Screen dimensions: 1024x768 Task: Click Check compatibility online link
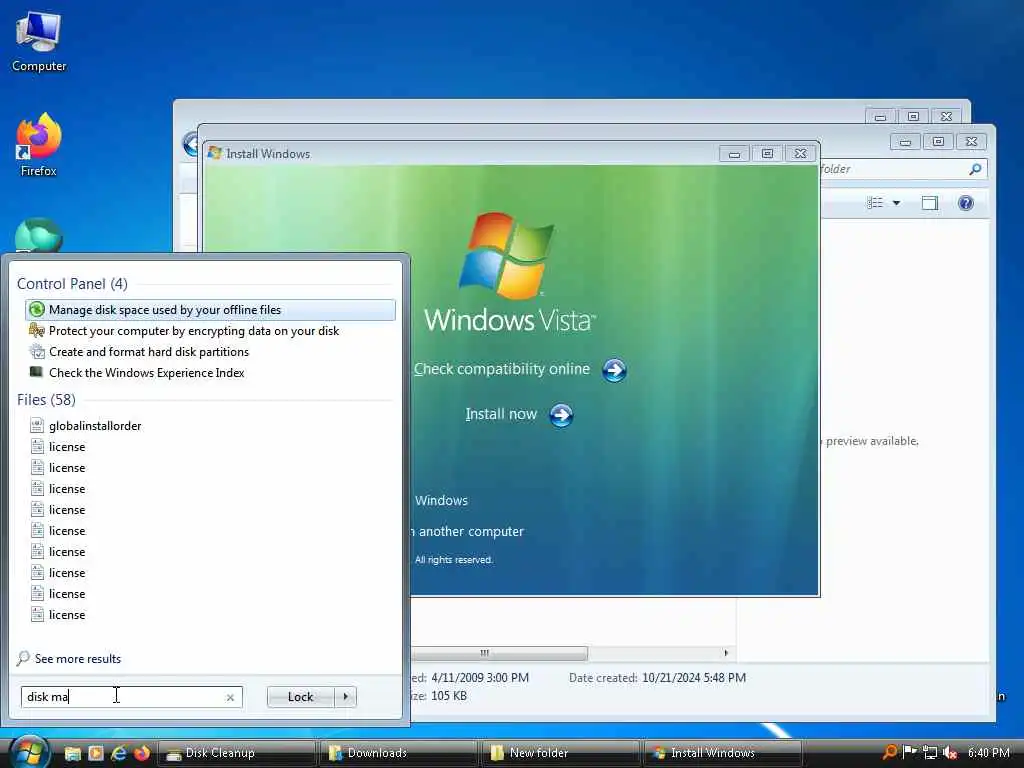click(502, 369)
